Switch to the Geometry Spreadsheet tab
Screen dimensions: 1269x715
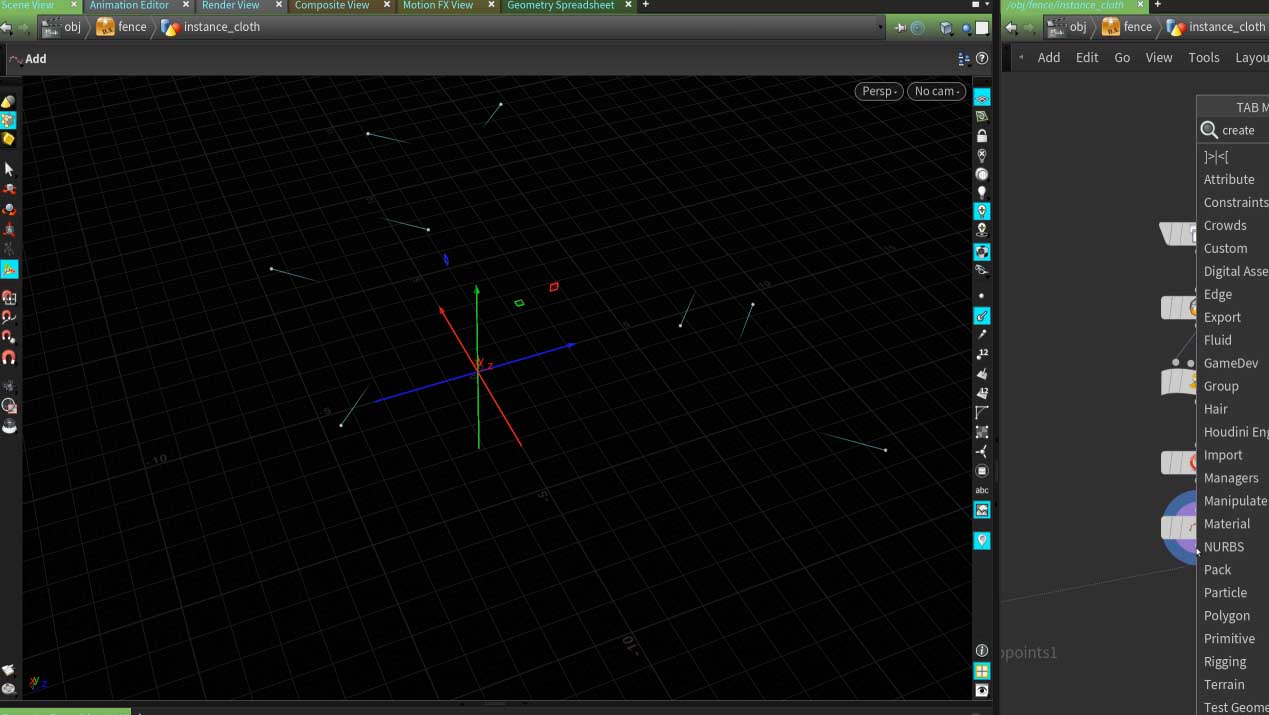pos(560,5)
